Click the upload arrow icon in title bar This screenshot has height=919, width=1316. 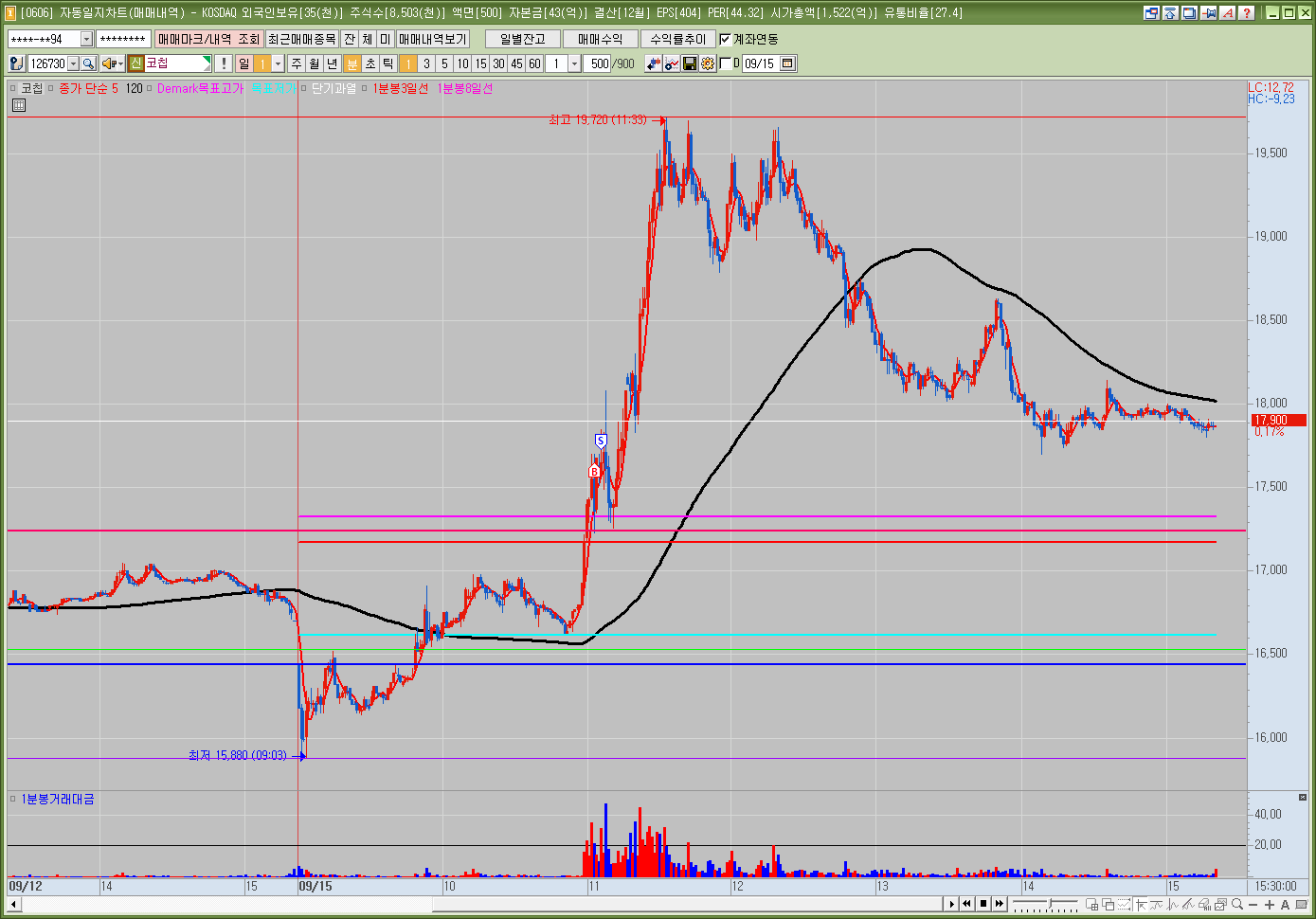(1170, 12)
